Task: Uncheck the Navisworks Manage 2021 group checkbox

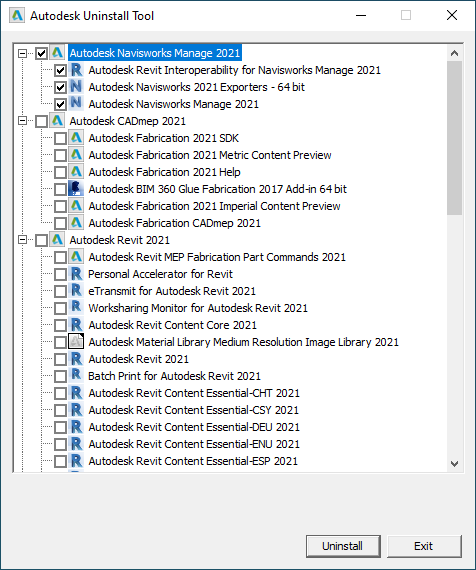Action: pos(41,54)
